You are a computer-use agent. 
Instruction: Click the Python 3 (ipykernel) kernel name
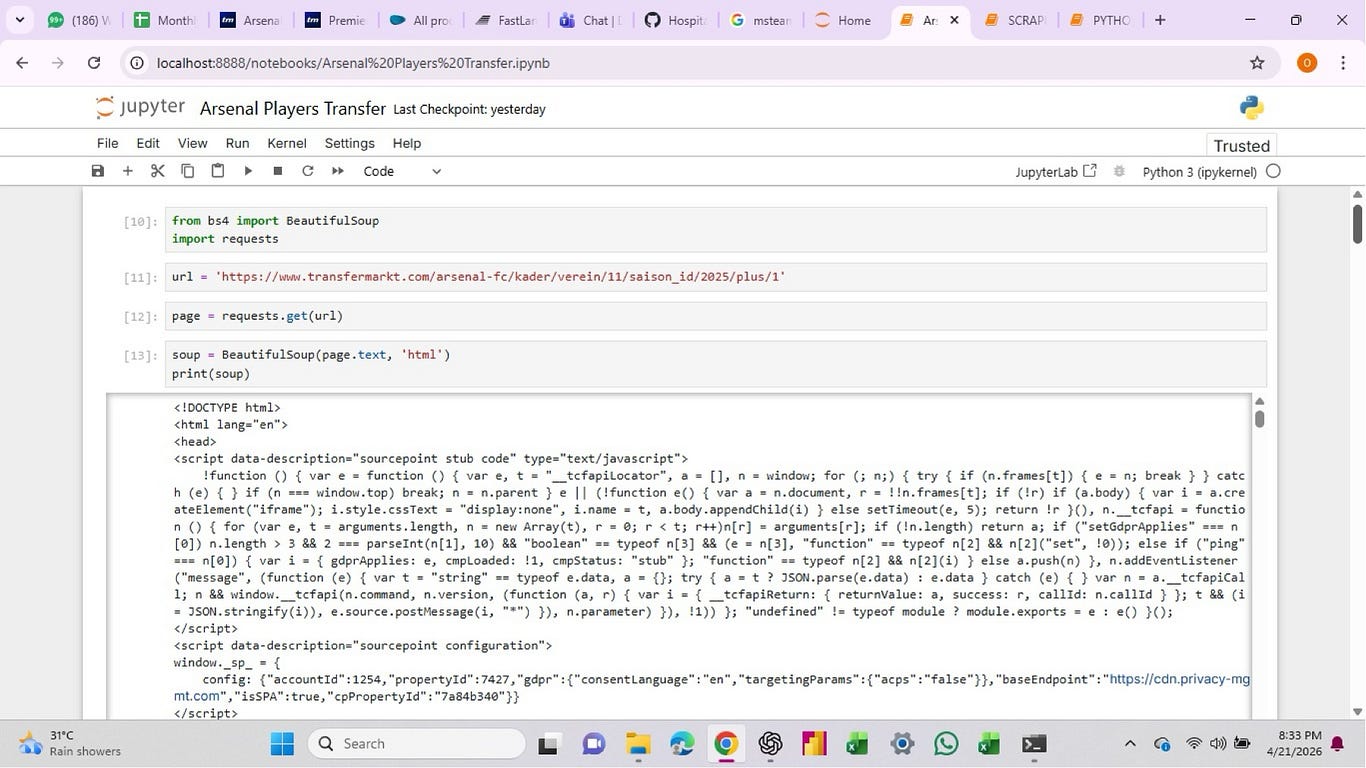(x=1199, y=172)
